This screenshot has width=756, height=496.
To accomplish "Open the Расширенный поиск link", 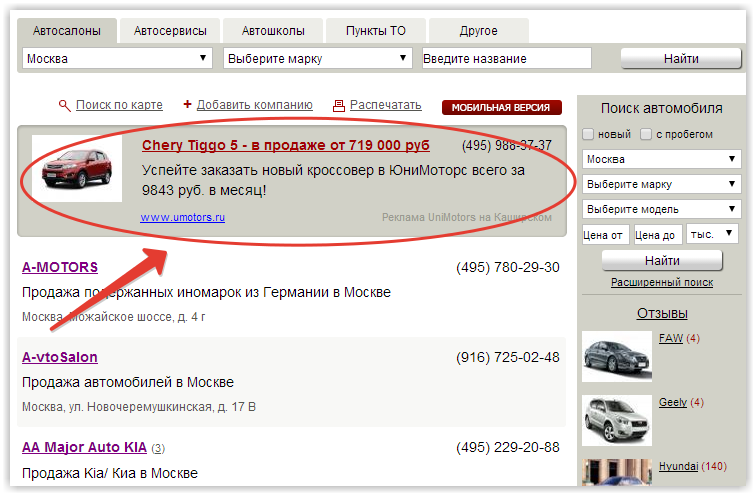I will (x=662, y=282).
